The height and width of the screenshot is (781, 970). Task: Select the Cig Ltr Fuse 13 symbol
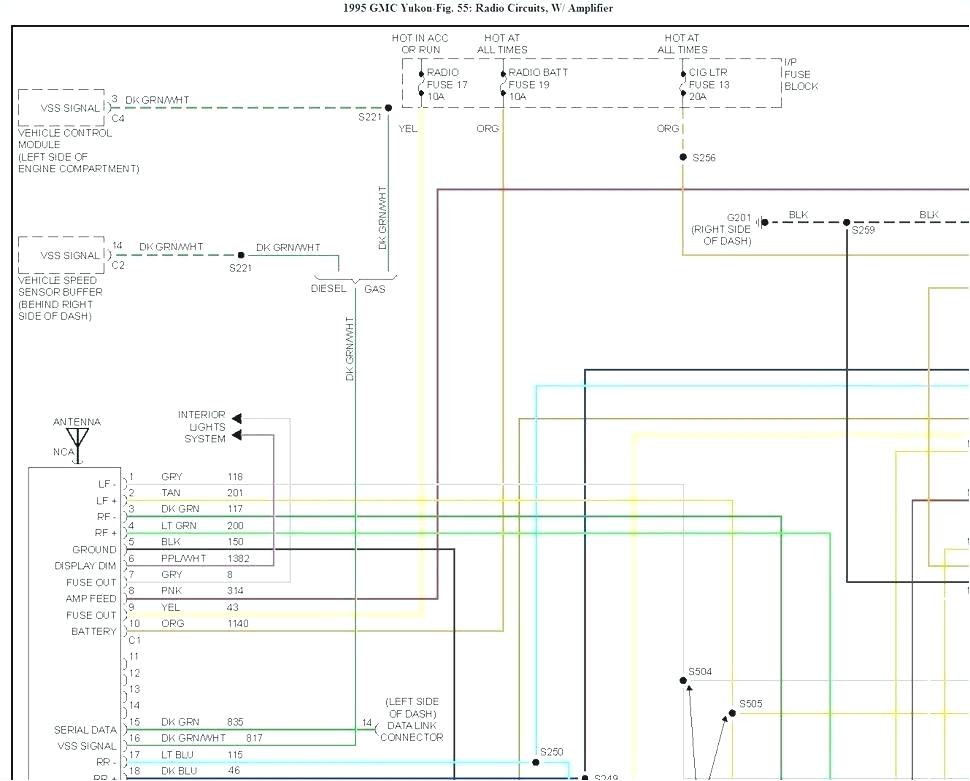point(683,86)
